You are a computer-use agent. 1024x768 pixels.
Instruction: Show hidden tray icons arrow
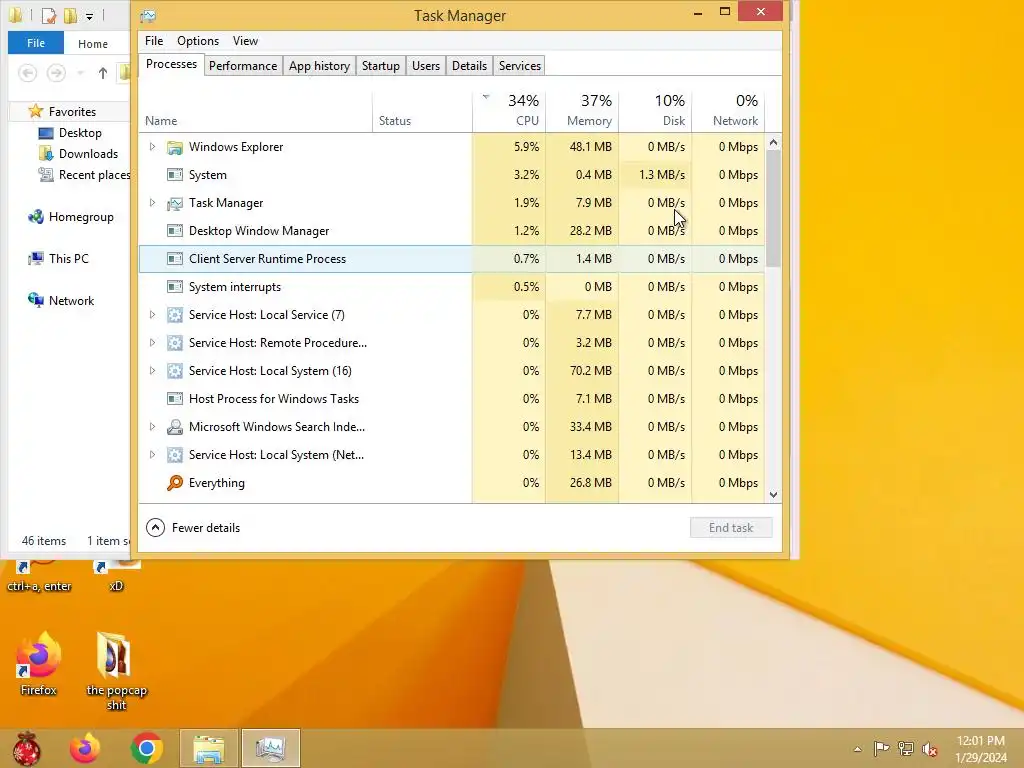(857, 750)
